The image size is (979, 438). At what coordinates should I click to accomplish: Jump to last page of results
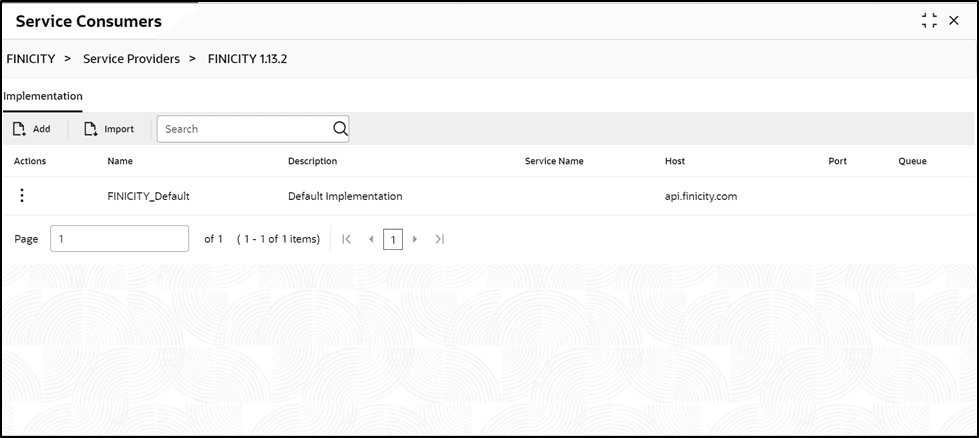[x=440, y=239]
